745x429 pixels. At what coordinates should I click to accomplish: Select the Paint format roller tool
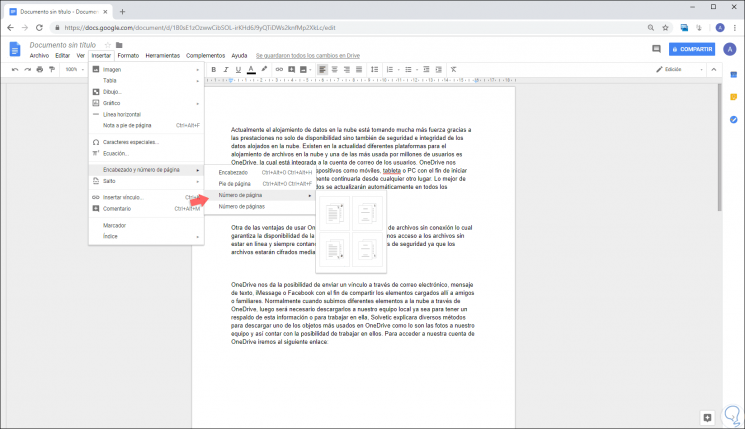(x=52, y=69)
